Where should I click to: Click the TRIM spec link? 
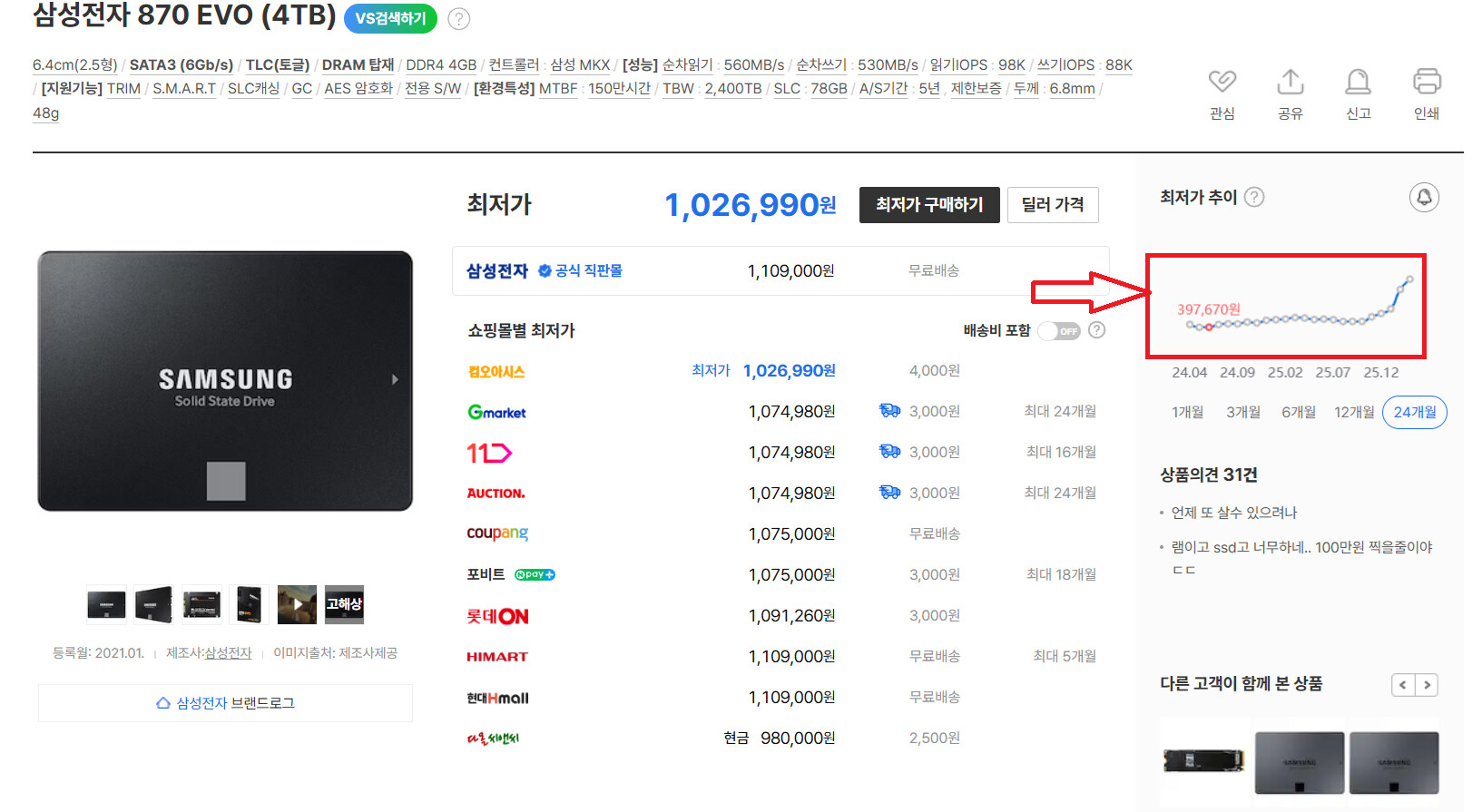pyautogui.click(x=123, y=89)
